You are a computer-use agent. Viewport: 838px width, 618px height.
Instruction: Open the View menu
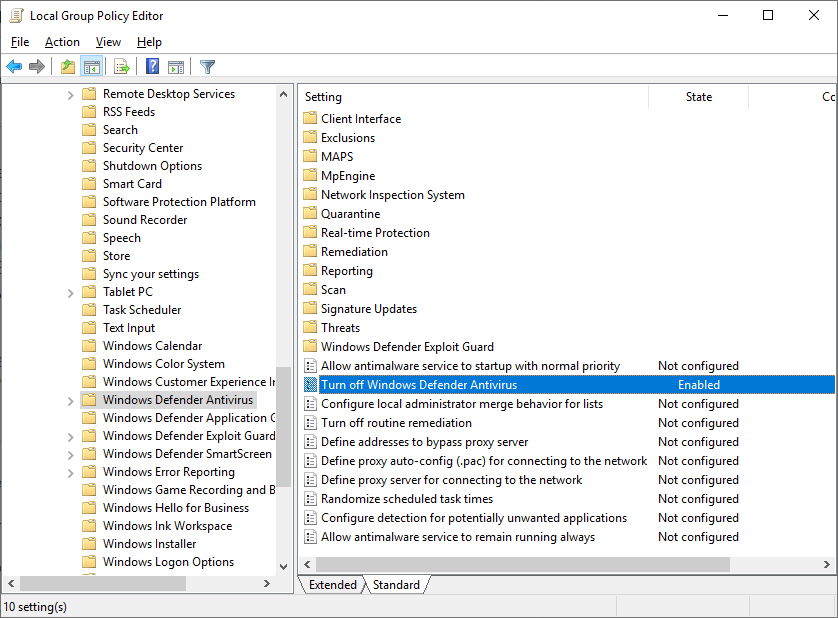pyautogui.click(x=108, y=42)
